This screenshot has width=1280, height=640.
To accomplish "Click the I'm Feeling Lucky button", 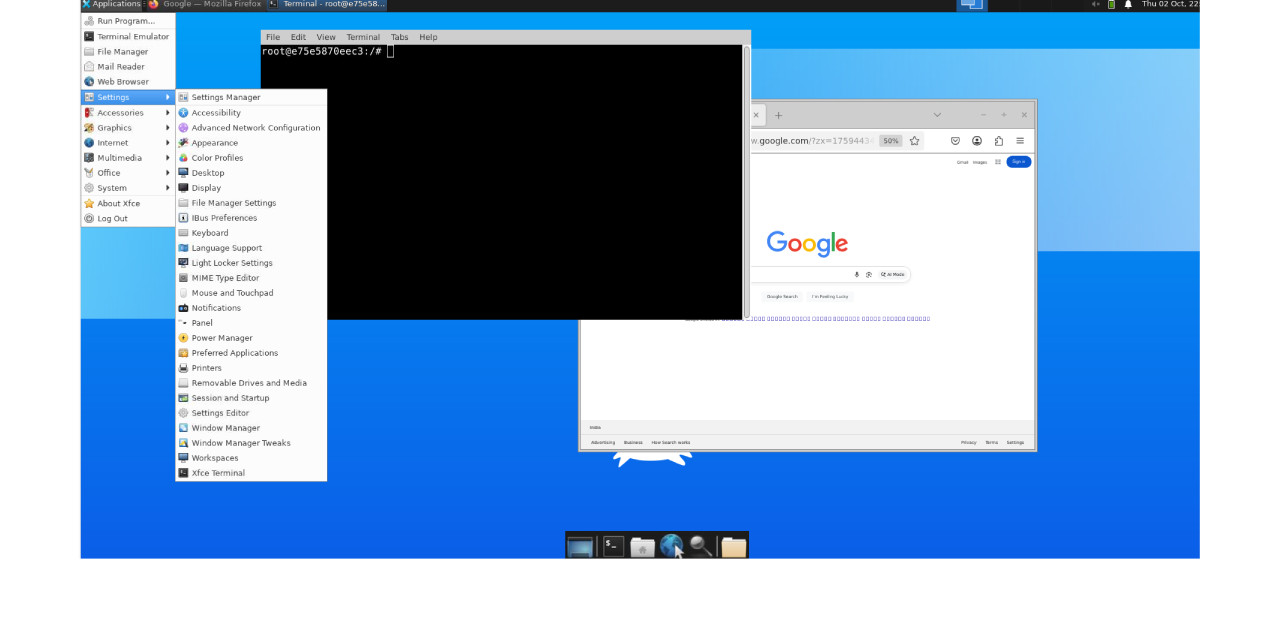I will coord(830,296).
